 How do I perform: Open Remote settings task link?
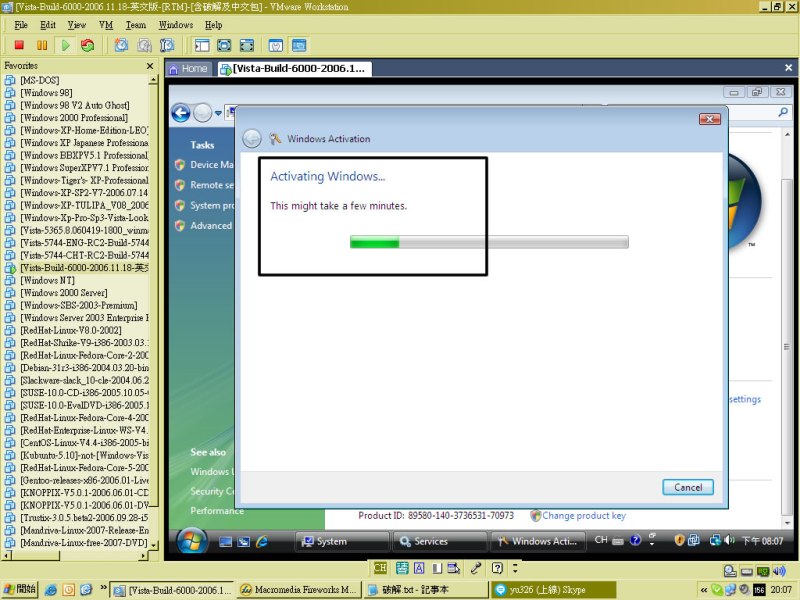(x=211, y=185)
